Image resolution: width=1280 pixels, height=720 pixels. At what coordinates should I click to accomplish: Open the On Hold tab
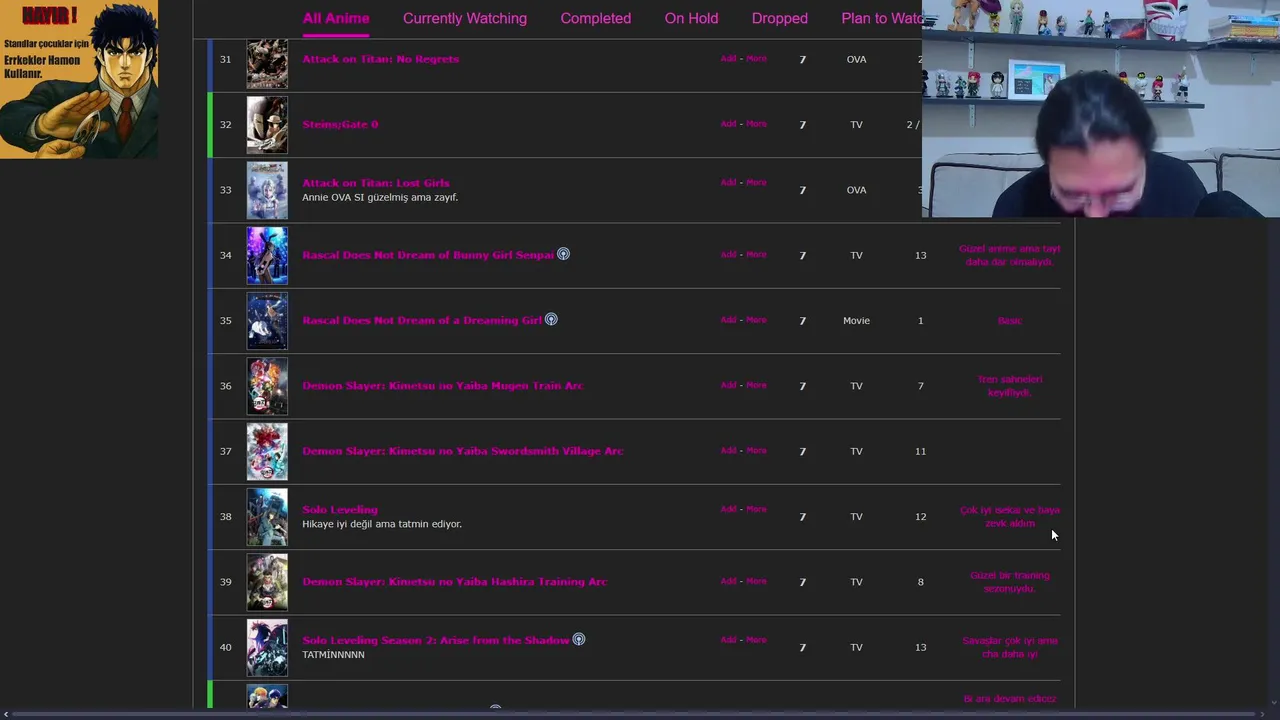point(691,18)
